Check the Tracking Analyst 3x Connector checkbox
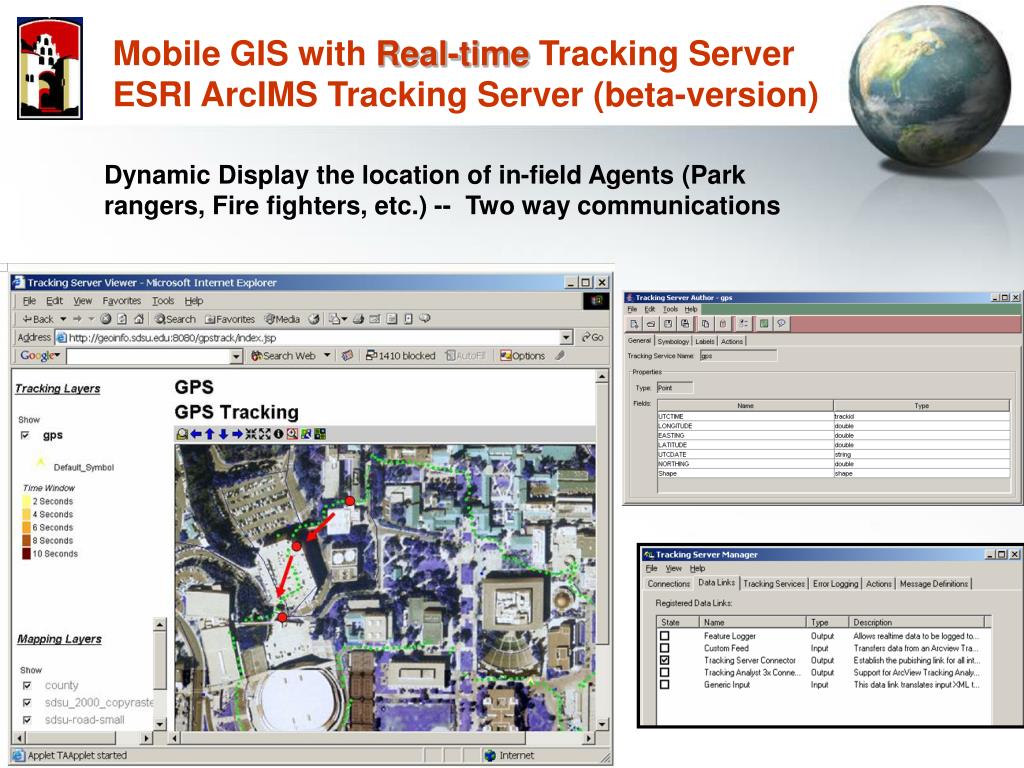1024x768 pixels. point(665,673)
